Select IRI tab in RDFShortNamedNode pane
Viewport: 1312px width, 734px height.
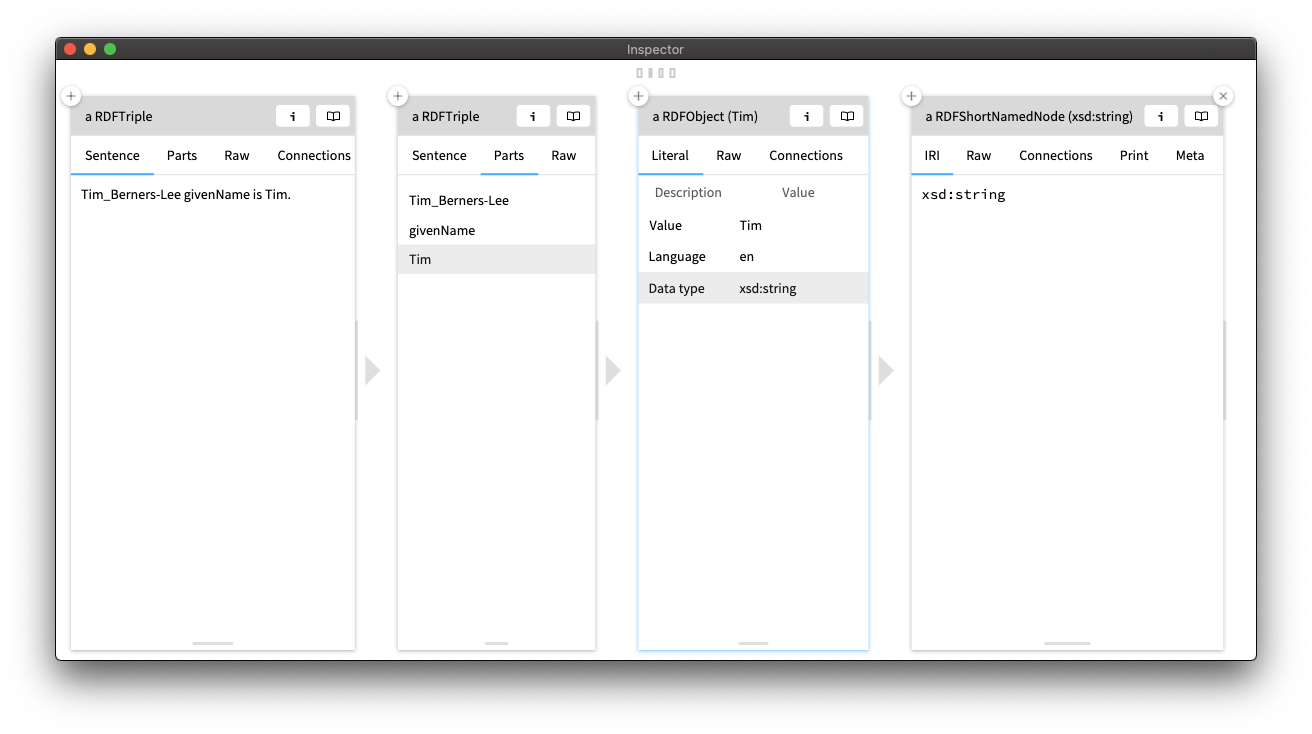(x=932, y=155)
